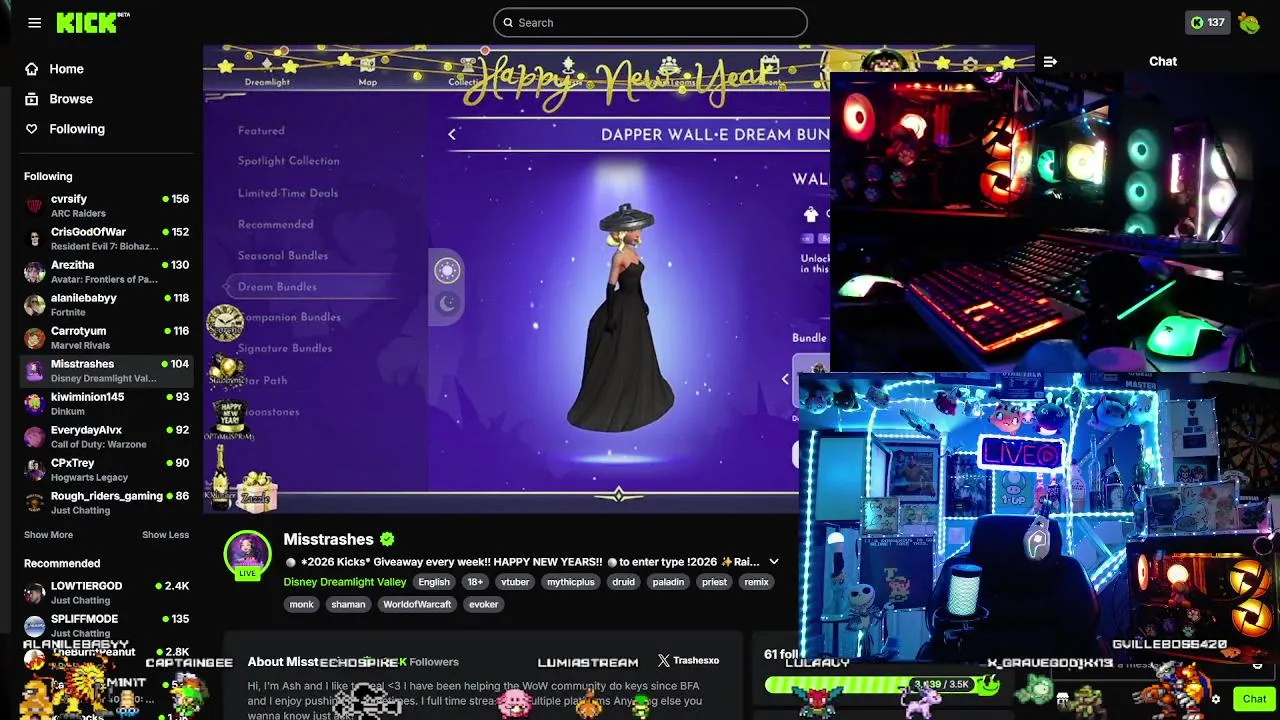Open the hamburger sidebar menu
Viewport: 1280px width, 720px height.
[x=35, y=22]
